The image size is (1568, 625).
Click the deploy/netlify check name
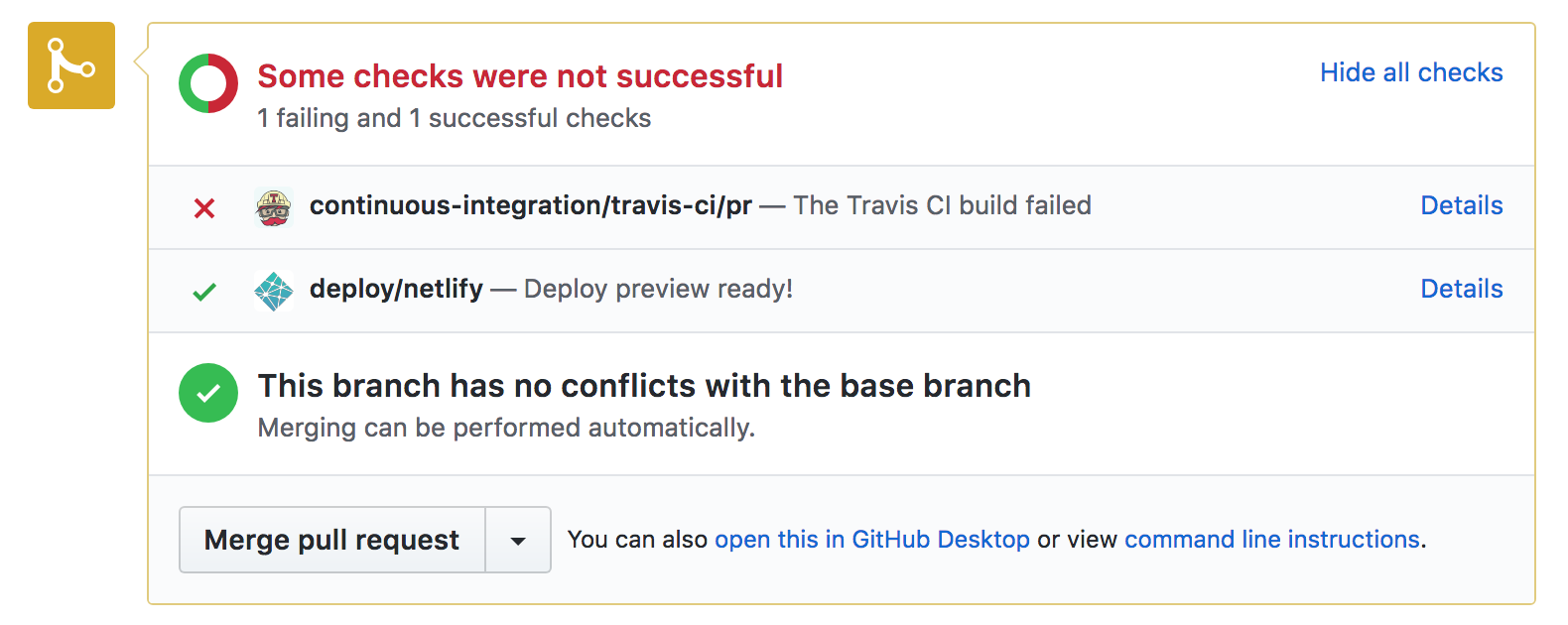396,289
